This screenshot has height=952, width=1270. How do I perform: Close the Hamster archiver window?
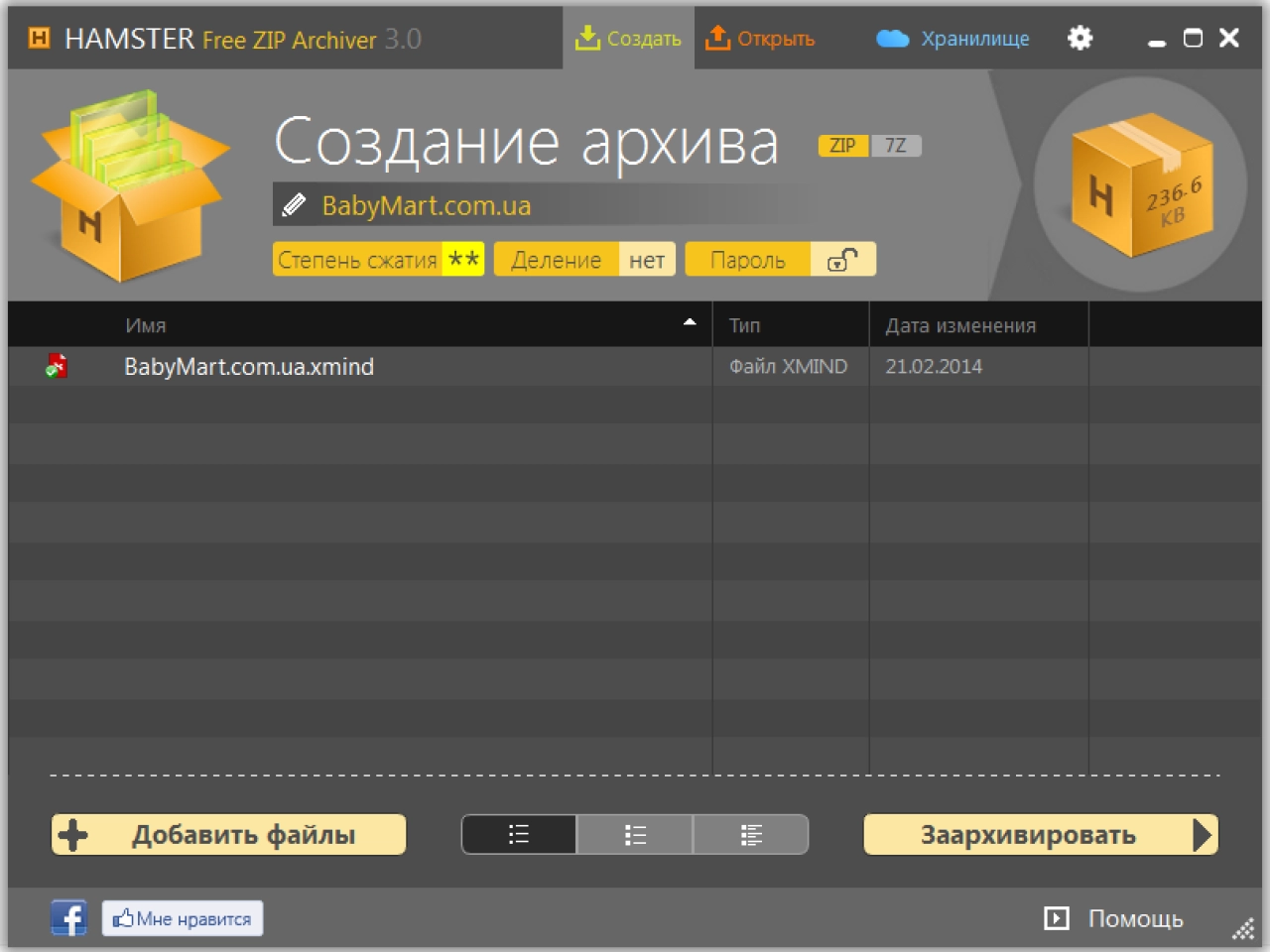pyautogui.click(x=1229, y=38)
